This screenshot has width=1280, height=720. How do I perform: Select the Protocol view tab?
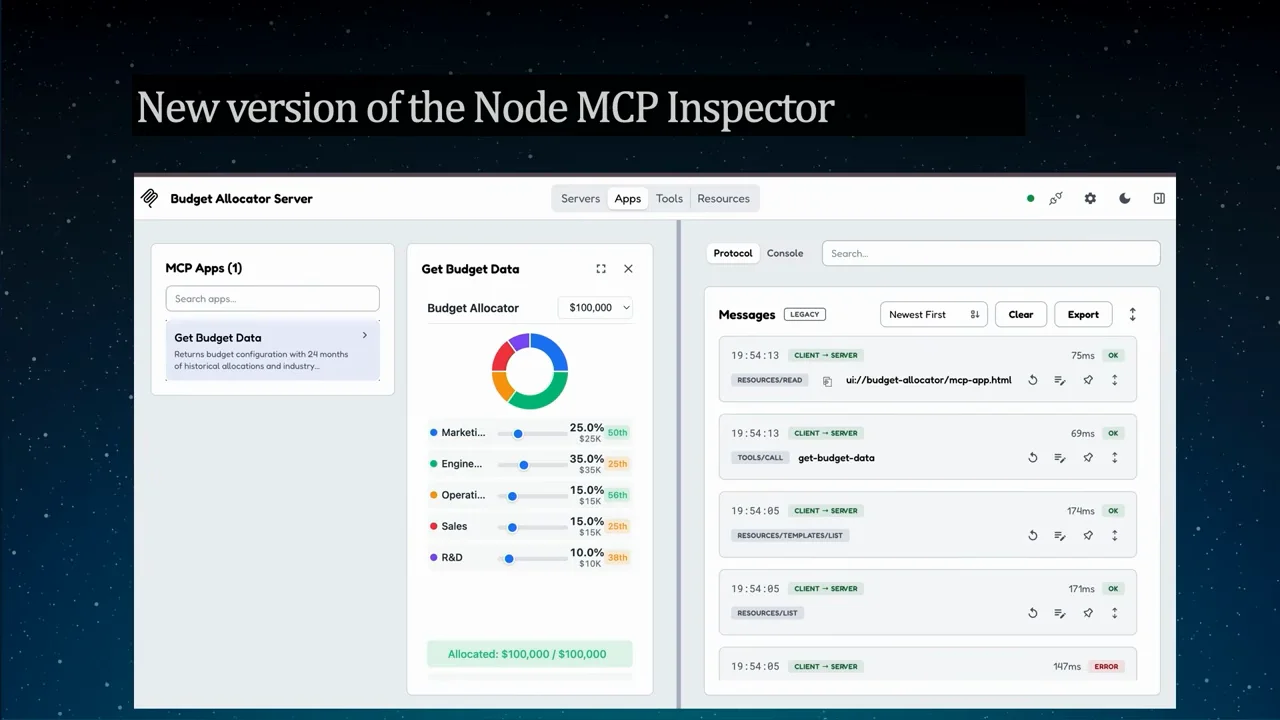(x=733, y=253)
